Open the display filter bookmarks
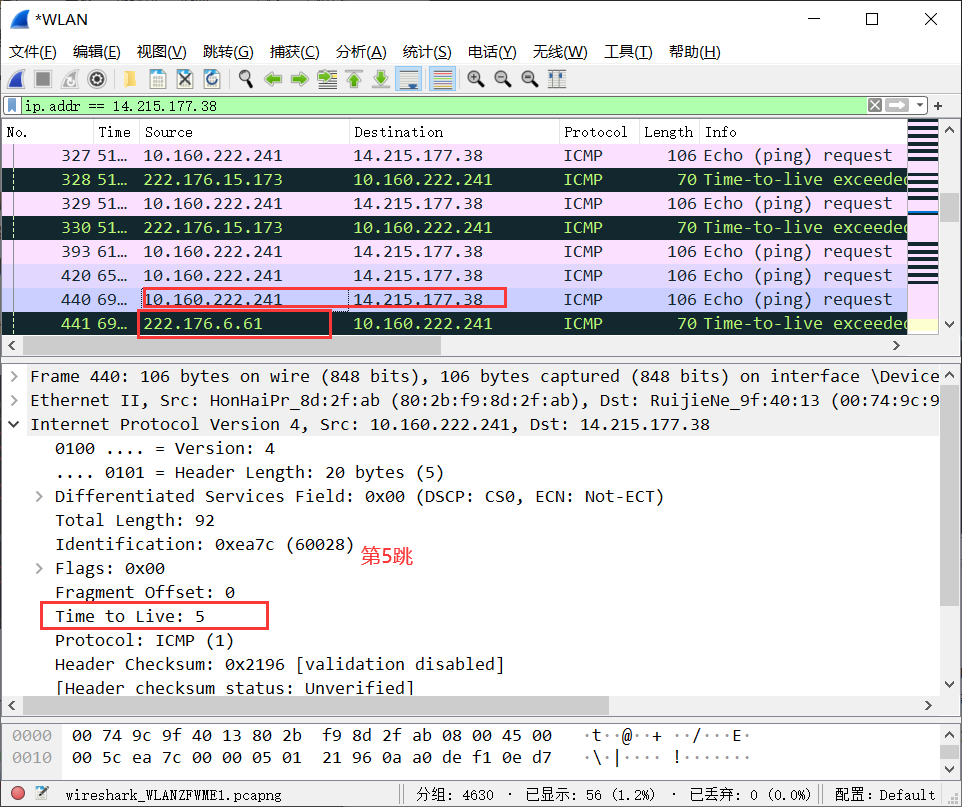This screenshot has width=962, height=807. 12,106
